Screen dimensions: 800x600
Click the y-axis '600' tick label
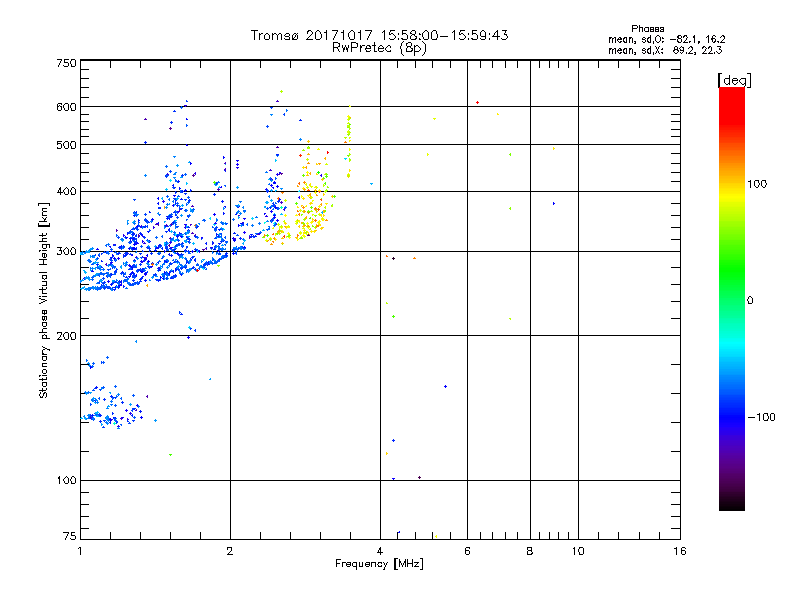tap(66, 107)
